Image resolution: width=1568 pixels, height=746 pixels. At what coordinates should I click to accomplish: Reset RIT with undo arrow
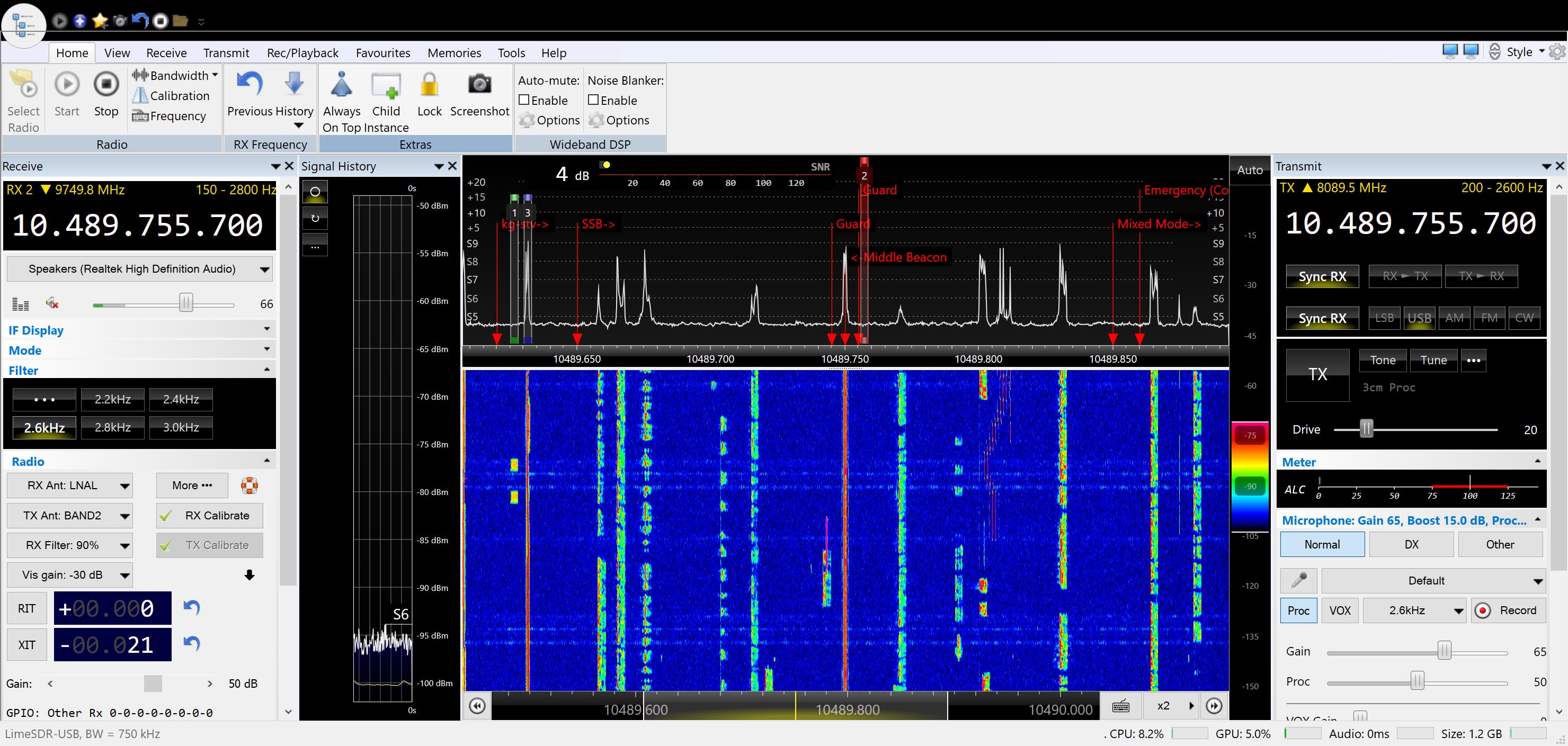pyautogui.click(x=192, y=607)
